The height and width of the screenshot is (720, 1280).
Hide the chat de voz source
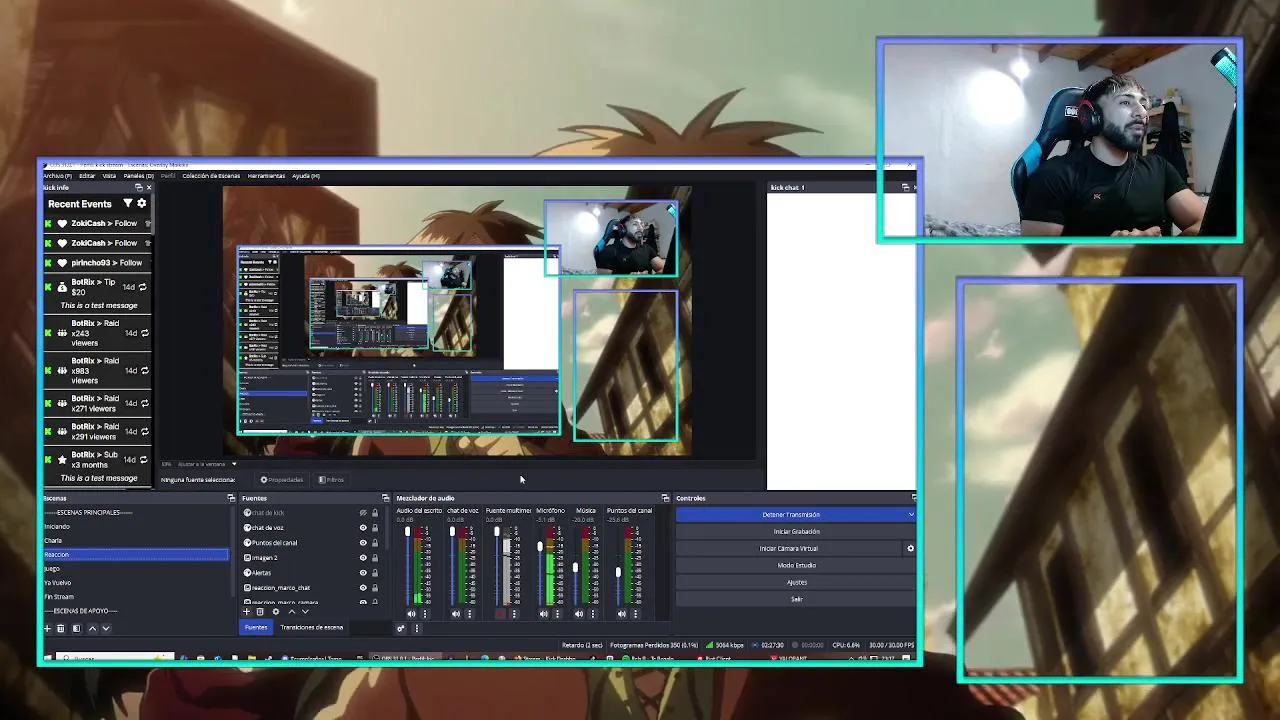tap(363, 528)
